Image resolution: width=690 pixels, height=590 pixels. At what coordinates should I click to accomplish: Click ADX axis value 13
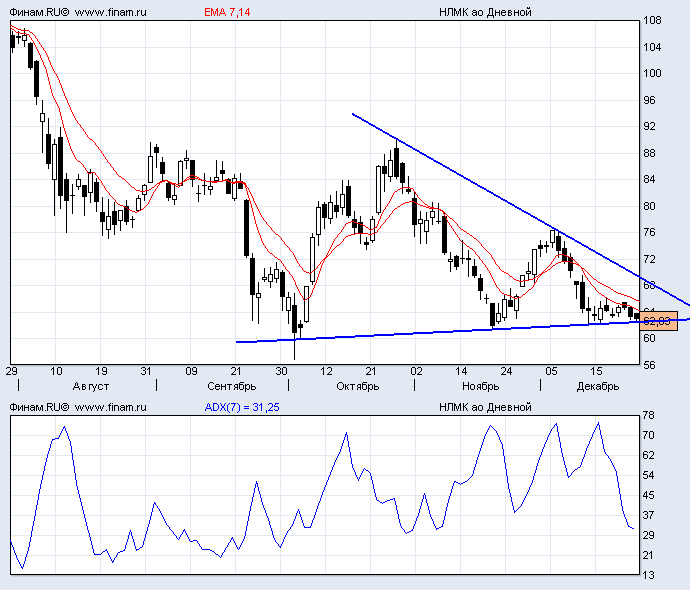pos(649,575)
